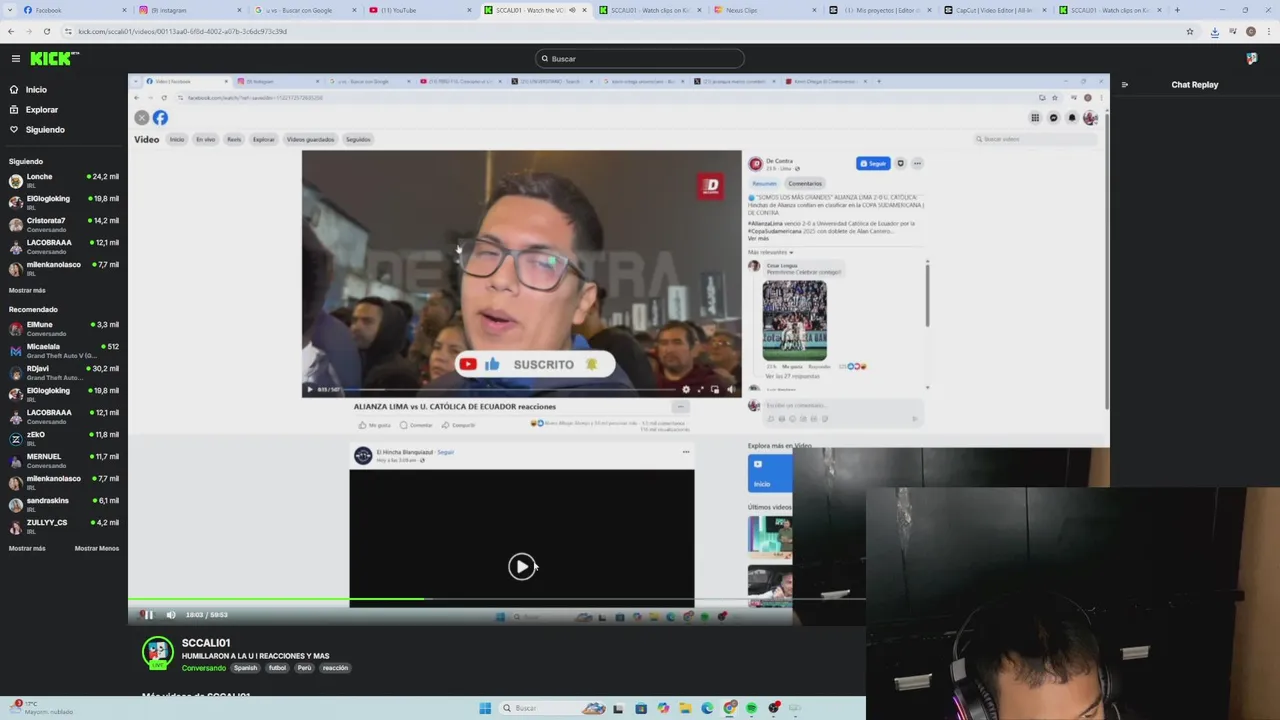Viewport: 1280px width, 720px height.
Task: Pause the Kick VOD playback
Action: pyautogui.click(x=147, y=615)
